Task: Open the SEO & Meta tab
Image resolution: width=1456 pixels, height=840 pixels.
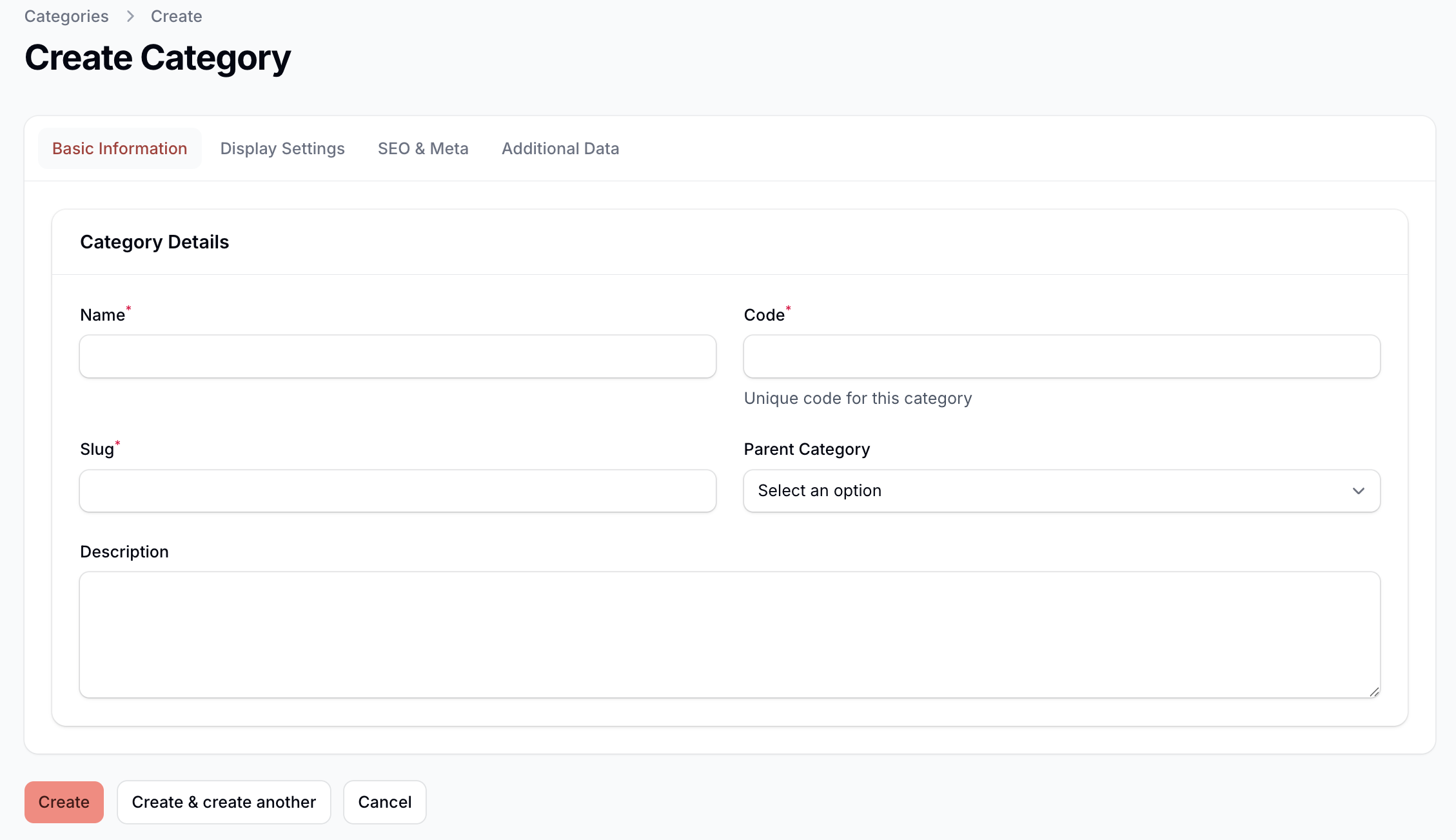Action: [423, 148]
